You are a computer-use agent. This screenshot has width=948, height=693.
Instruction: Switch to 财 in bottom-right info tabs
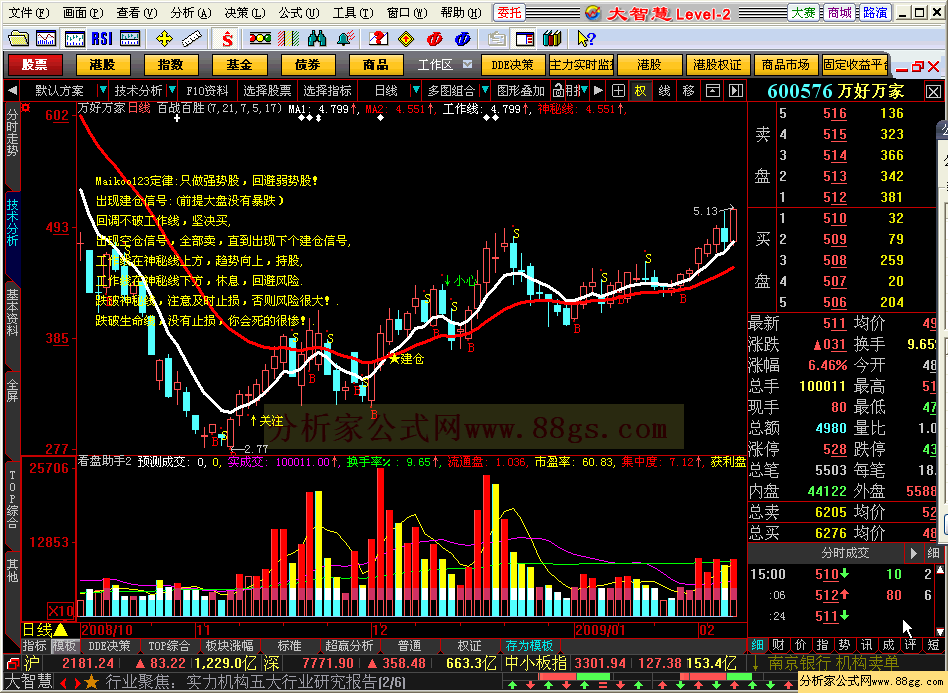779,645
